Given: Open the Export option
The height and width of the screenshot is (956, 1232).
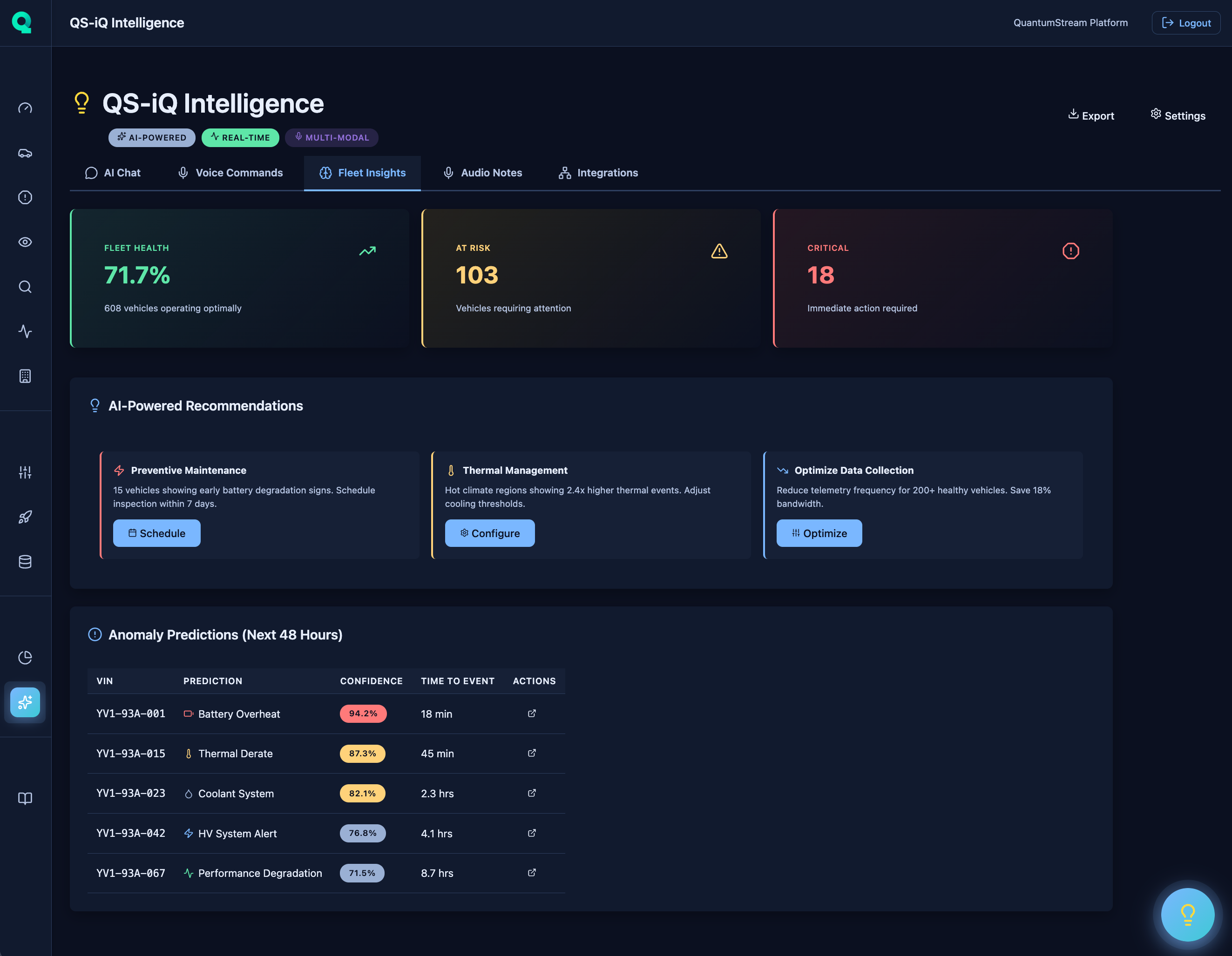Looking at the screenshot, I should tap(1091, 115).
